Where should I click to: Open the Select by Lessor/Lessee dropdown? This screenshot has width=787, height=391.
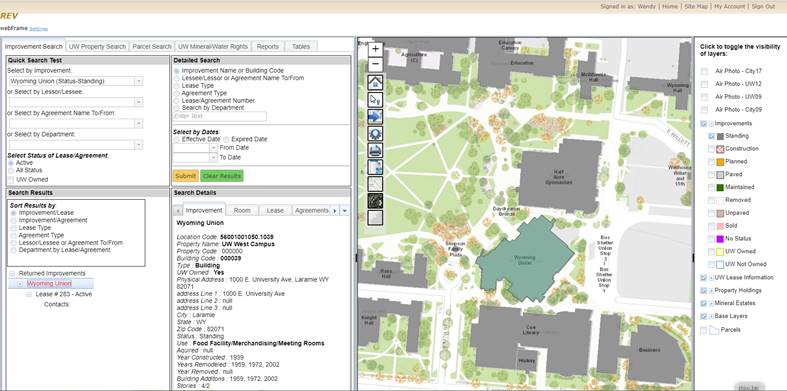(139, 102)
